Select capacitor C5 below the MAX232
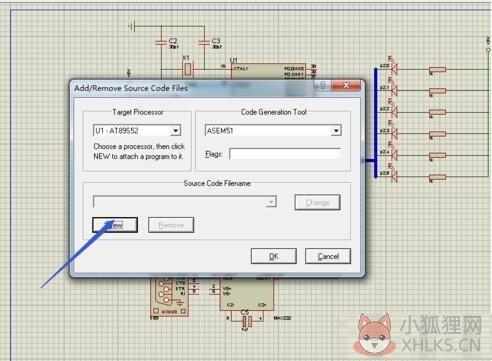 point(246,321)
